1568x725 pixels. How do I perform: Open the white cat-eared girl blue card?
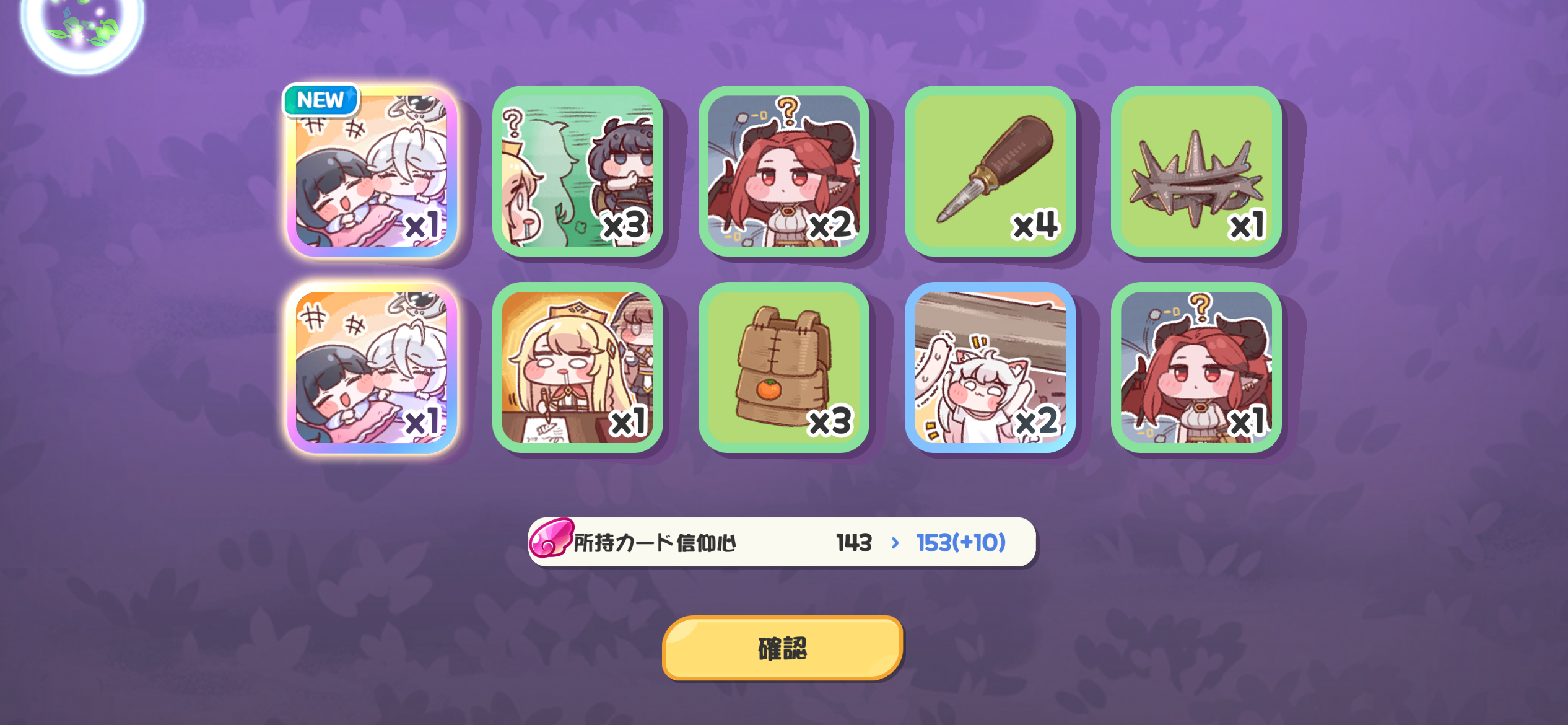click(990, 367)
